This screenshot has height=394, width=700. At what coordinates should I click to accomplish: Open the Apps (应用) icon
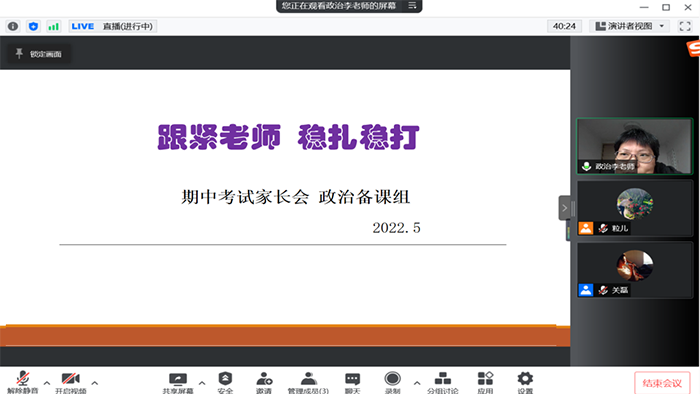click(x=485, y=383)
